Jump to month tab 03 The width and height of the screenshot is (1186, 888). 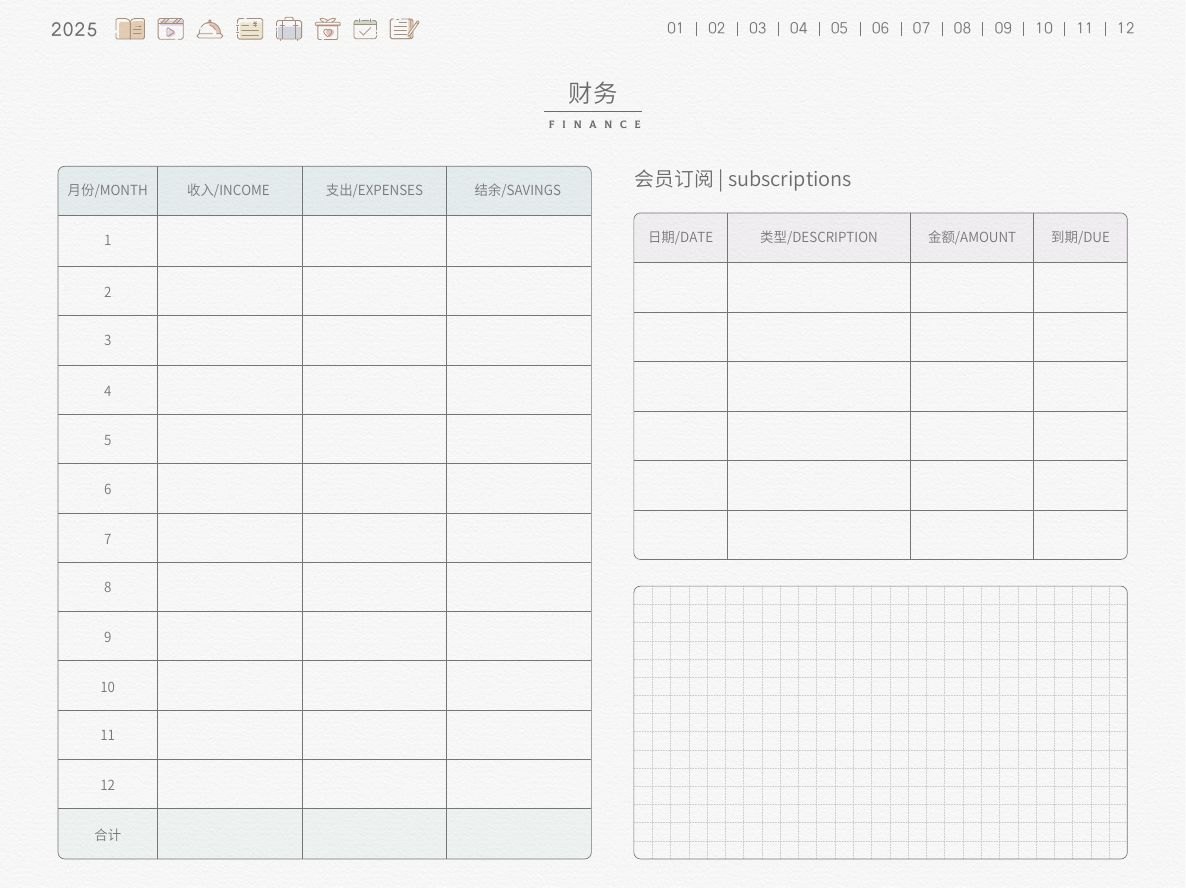[757, 29]
